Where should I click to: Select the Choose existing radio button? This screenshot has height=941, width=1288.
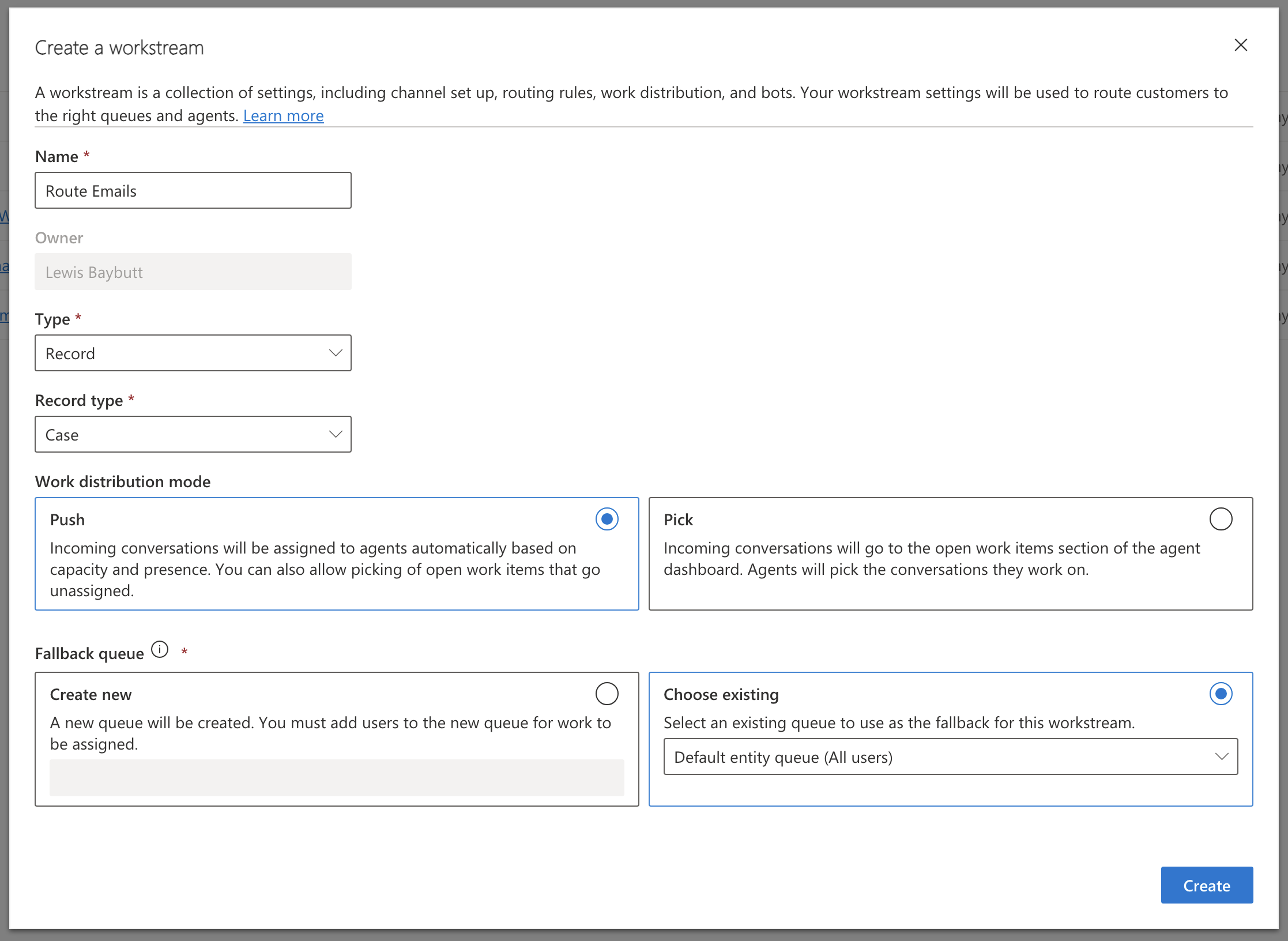click(x=1221, y=694)
